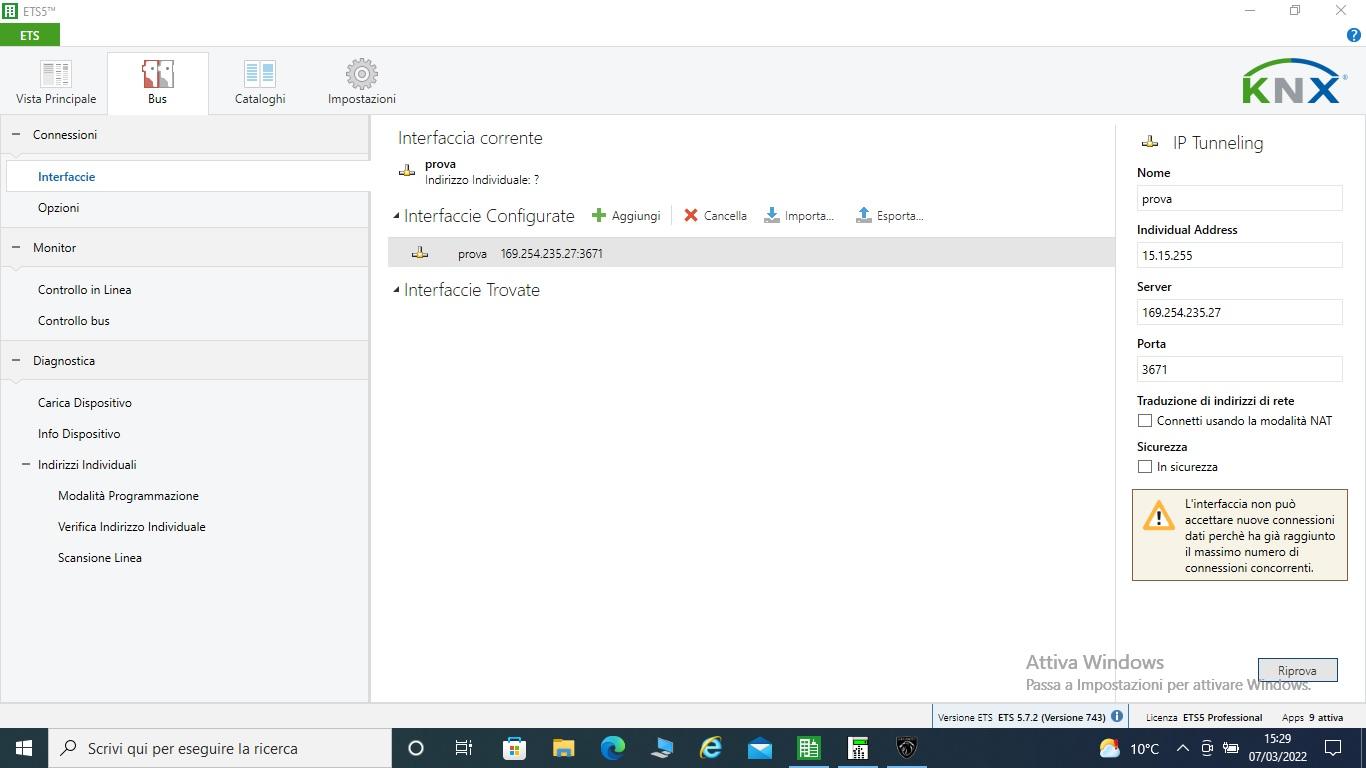Open the Vista Principale tab
The height and width of the screenshot is (768, 1366).
(56, 83)
